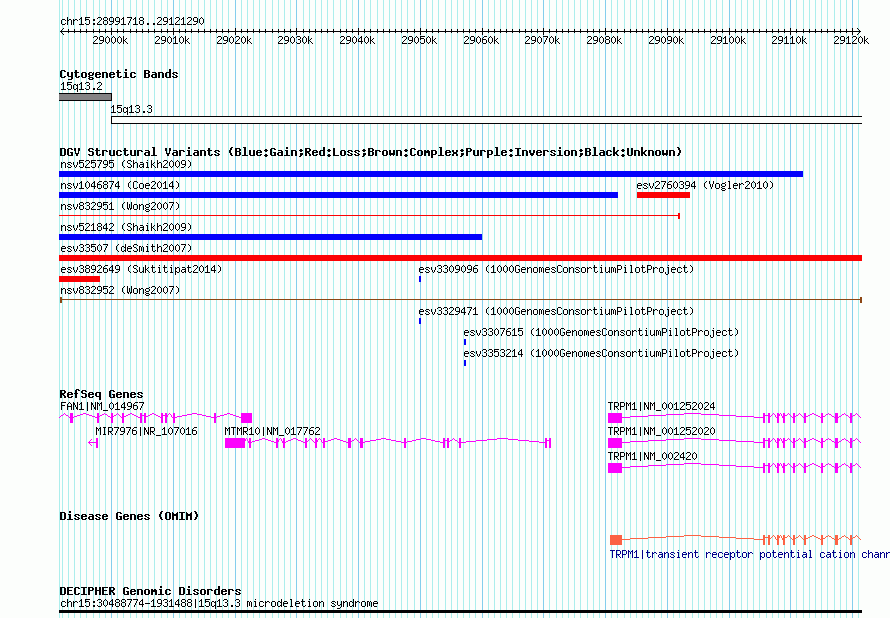
Task: Click the nsv832951 (Wong2007) label
Action: pyautogui.click(x=120, y=206)
